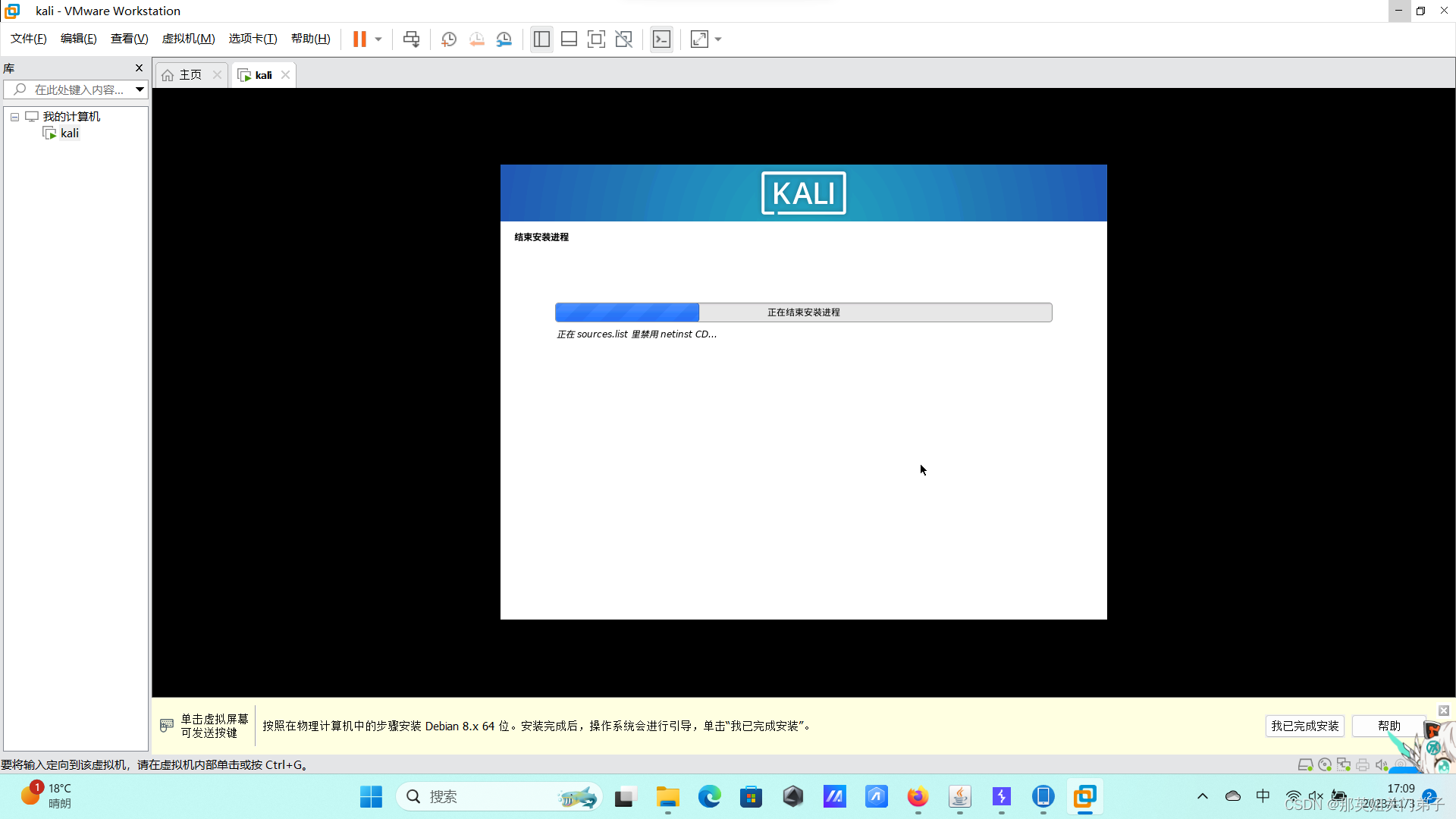The image size is (1456, 819).
Task: Click the printer device status icon
Action: (x=1363, y=764)
